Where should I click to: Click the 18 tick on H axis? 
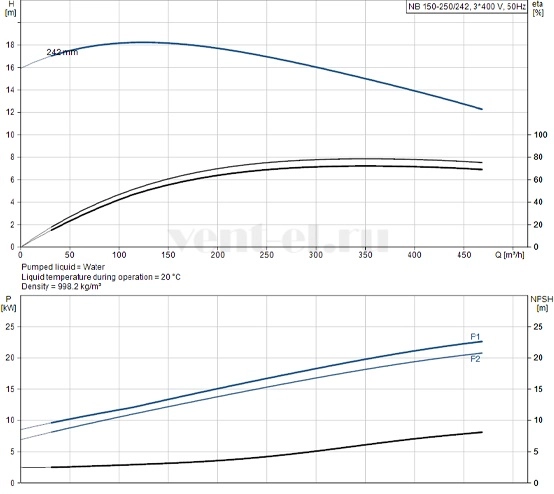click(x=10, y=45)
